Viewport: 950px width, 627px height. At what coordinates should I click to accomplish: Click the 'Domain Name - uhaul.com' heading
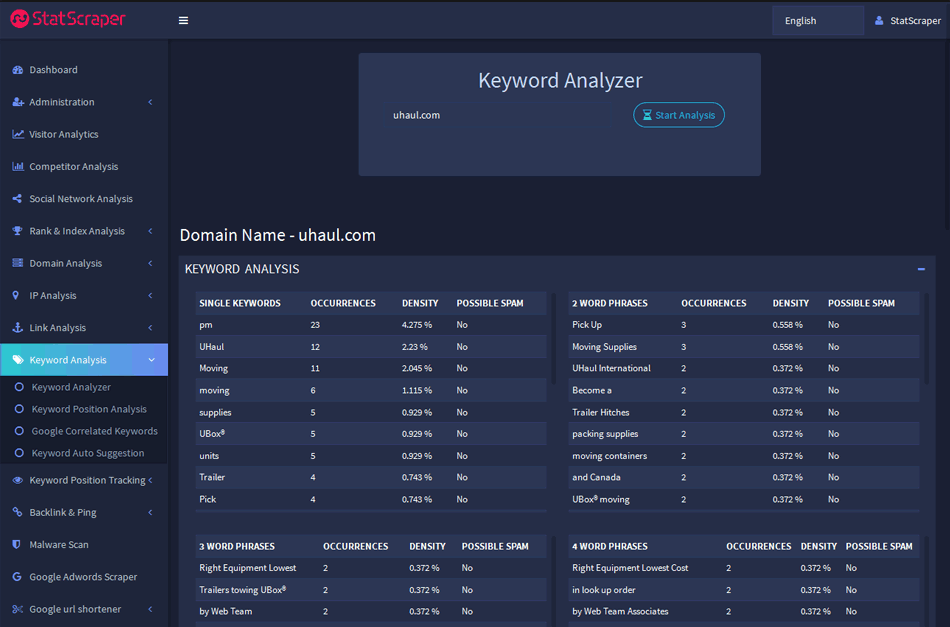(x=277, y=235)
